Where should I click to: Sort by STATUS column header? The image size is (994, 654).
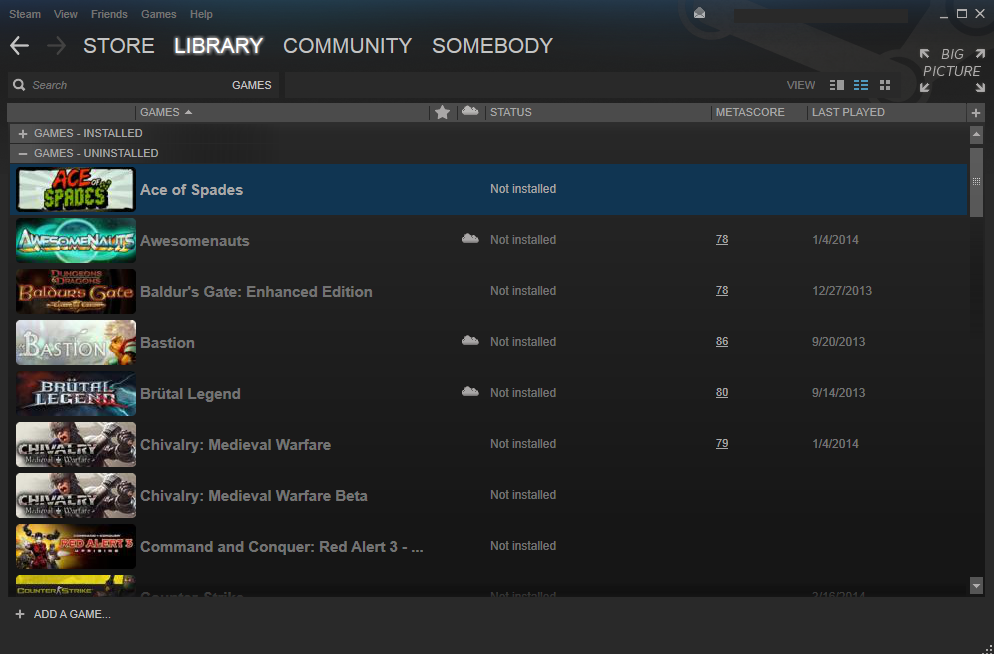pos(511,112)
